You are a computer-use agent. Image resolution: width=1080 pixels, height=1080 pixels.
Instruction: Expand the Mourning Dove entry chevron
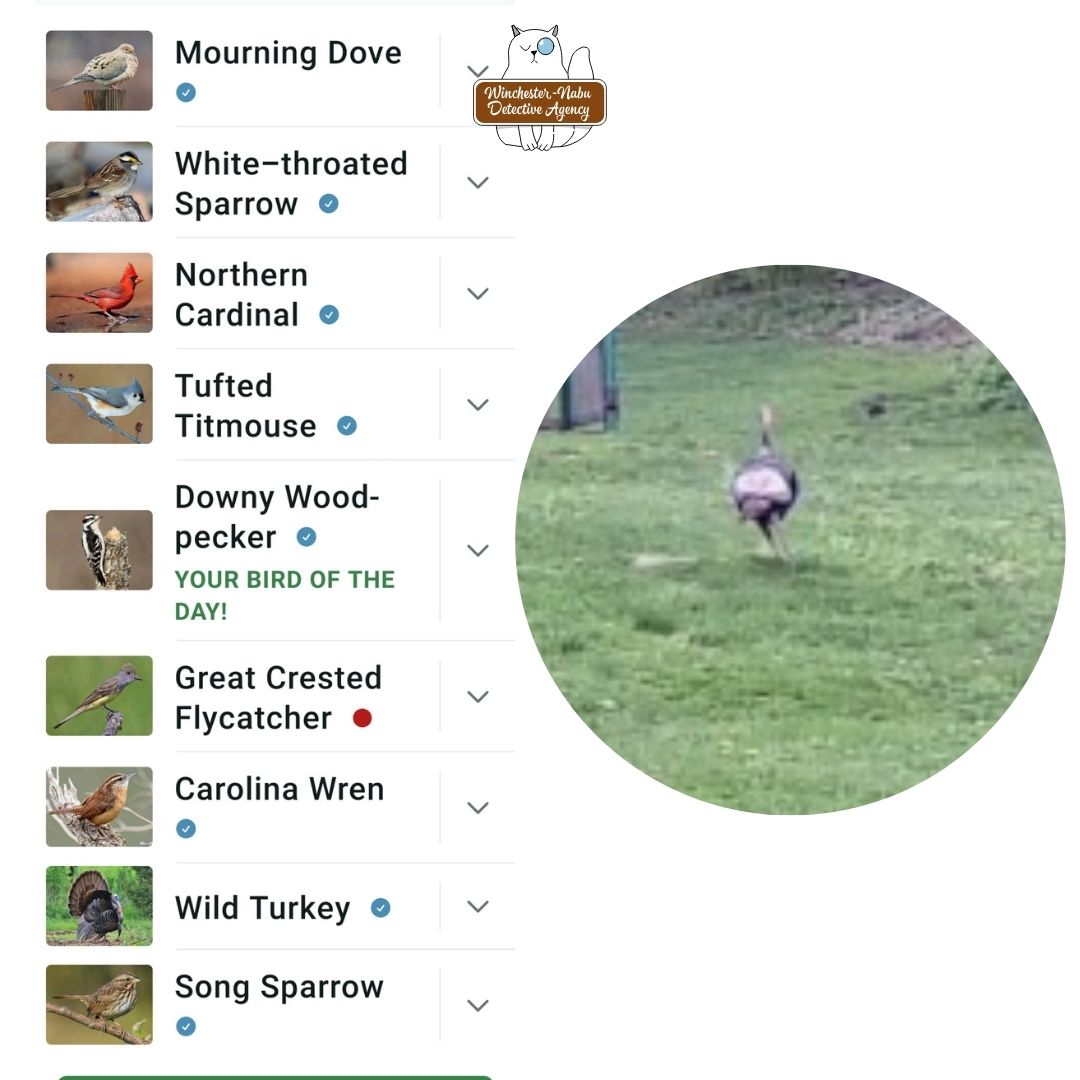pyautogui.click(x=478, y=71)
